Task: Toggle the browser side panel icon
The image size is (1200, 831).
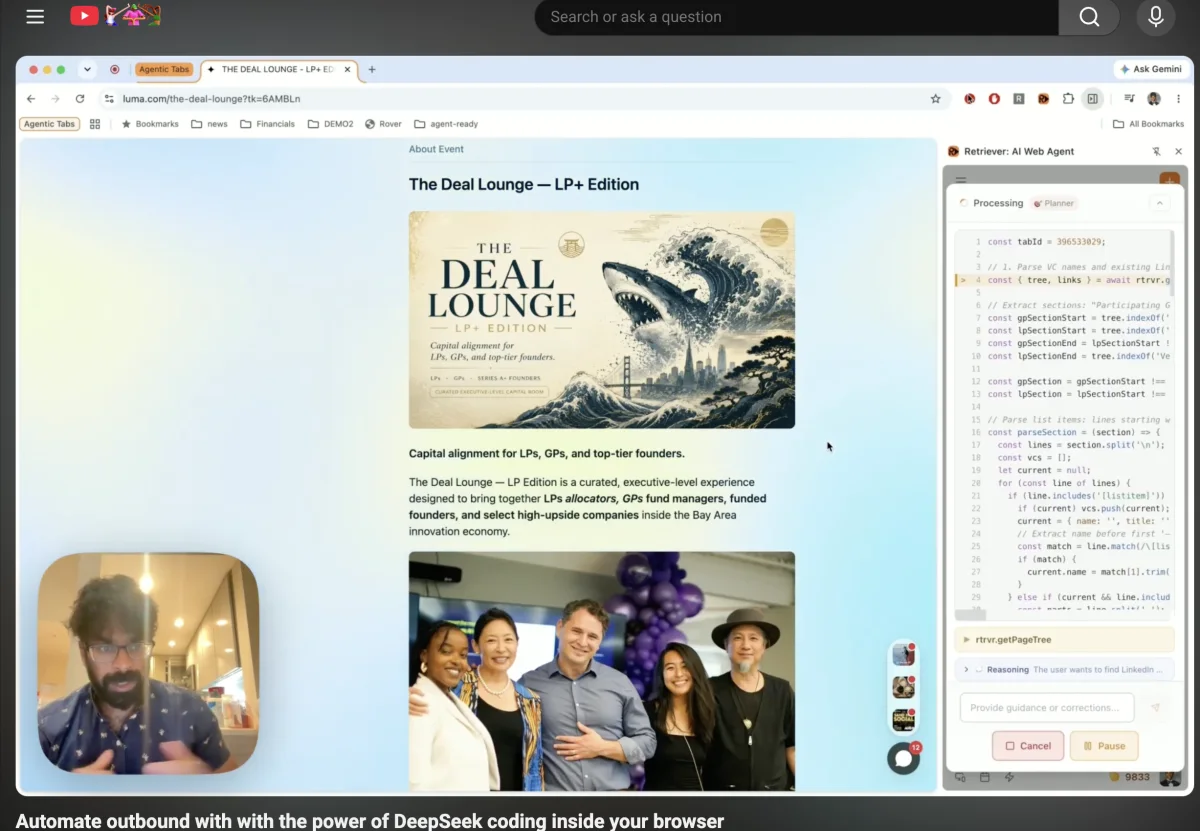Action: pos(1093,99)
